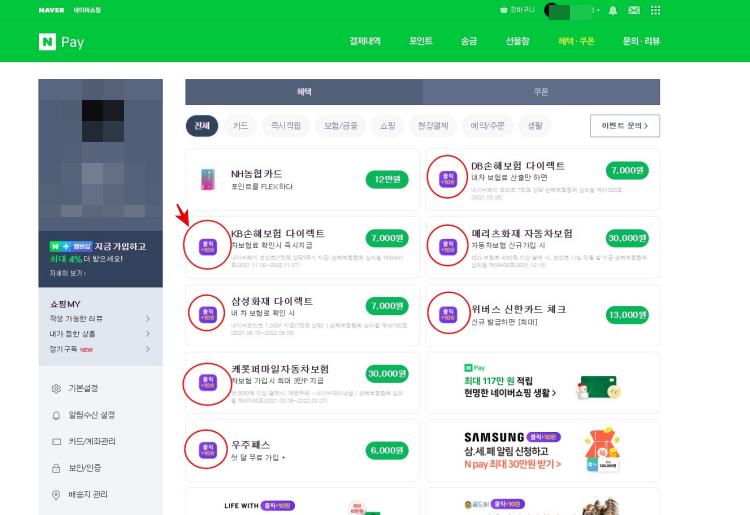Open the 자세히 보기 membership link
The image size is (750, 515).
tap(68, 274)
